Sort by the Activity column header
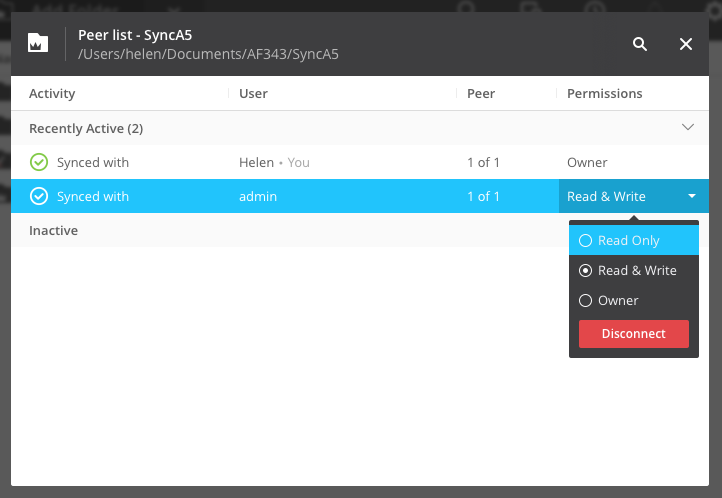The image size is (722, 498). coord(52,93)
